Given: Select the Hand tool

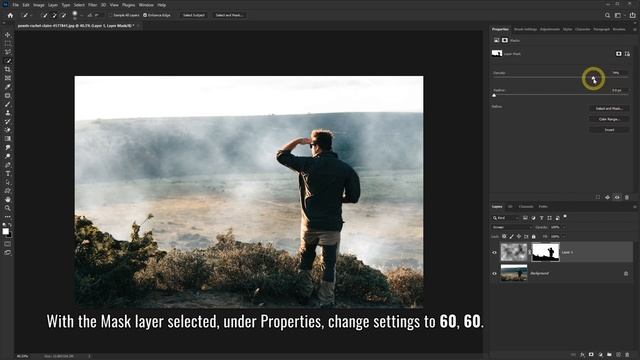Looking at the screenshot, I should (7, 200).
